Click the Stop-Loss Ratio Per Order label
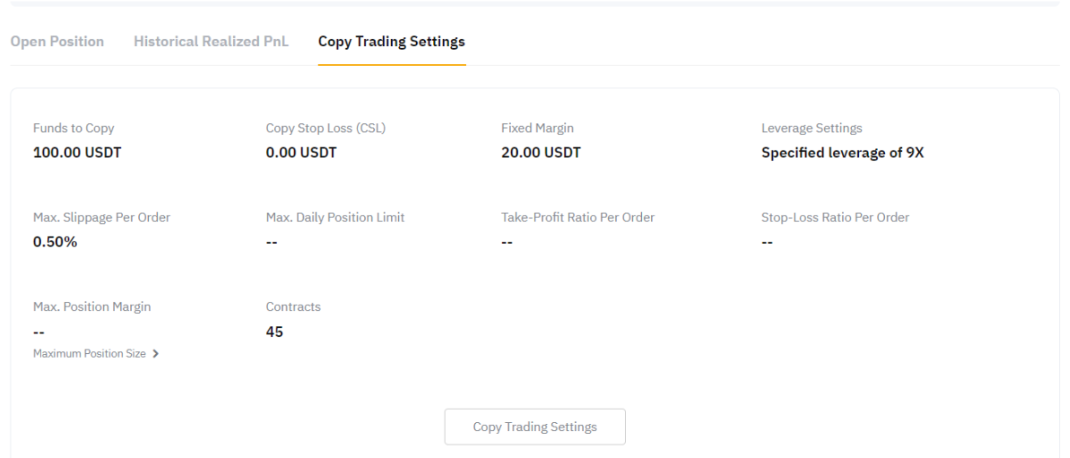 click(x=835, y=219)
